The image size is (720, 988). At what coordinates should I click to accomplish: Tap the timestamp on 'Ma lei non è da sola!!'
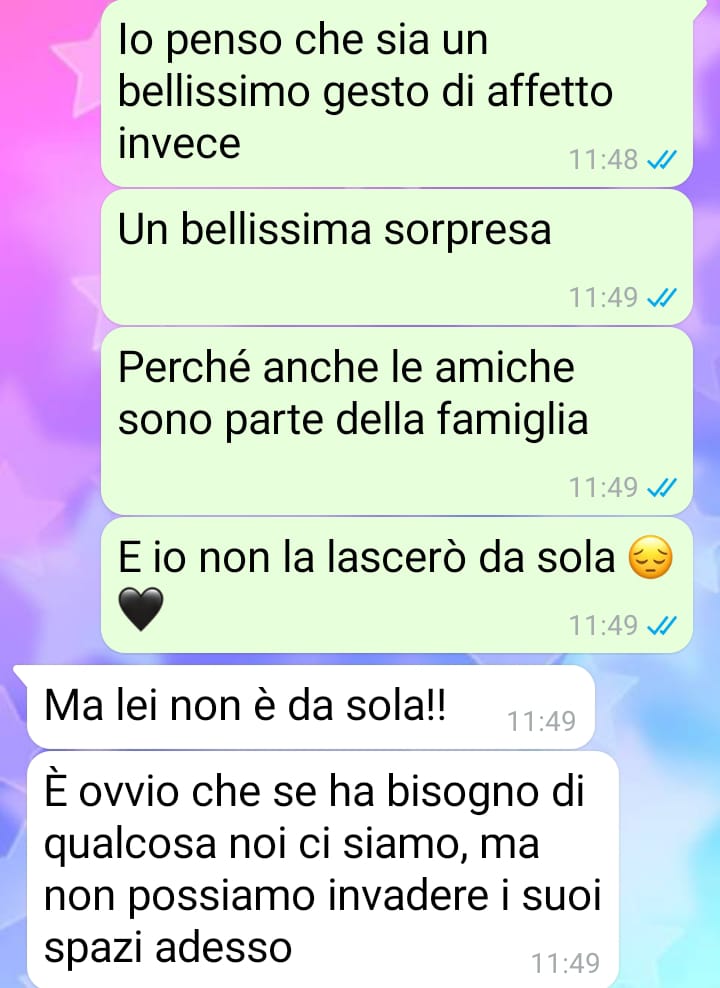[x=542, y=721]
